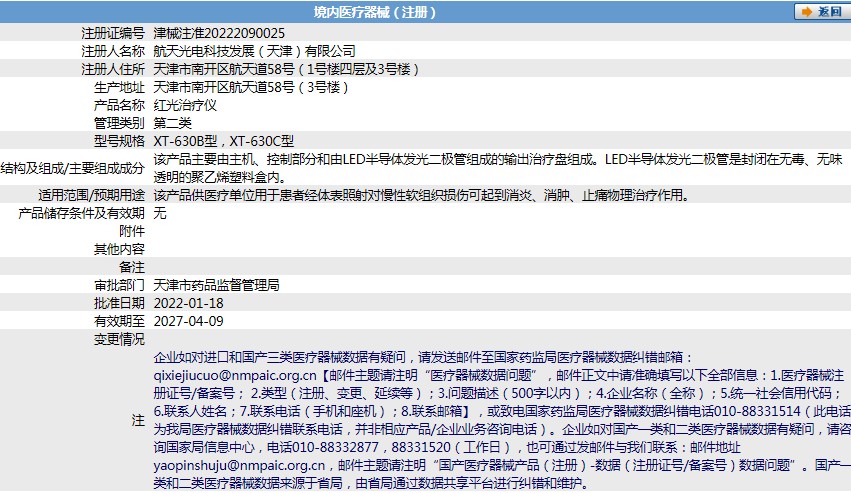Select management category value 第二类

coord(173,123)
